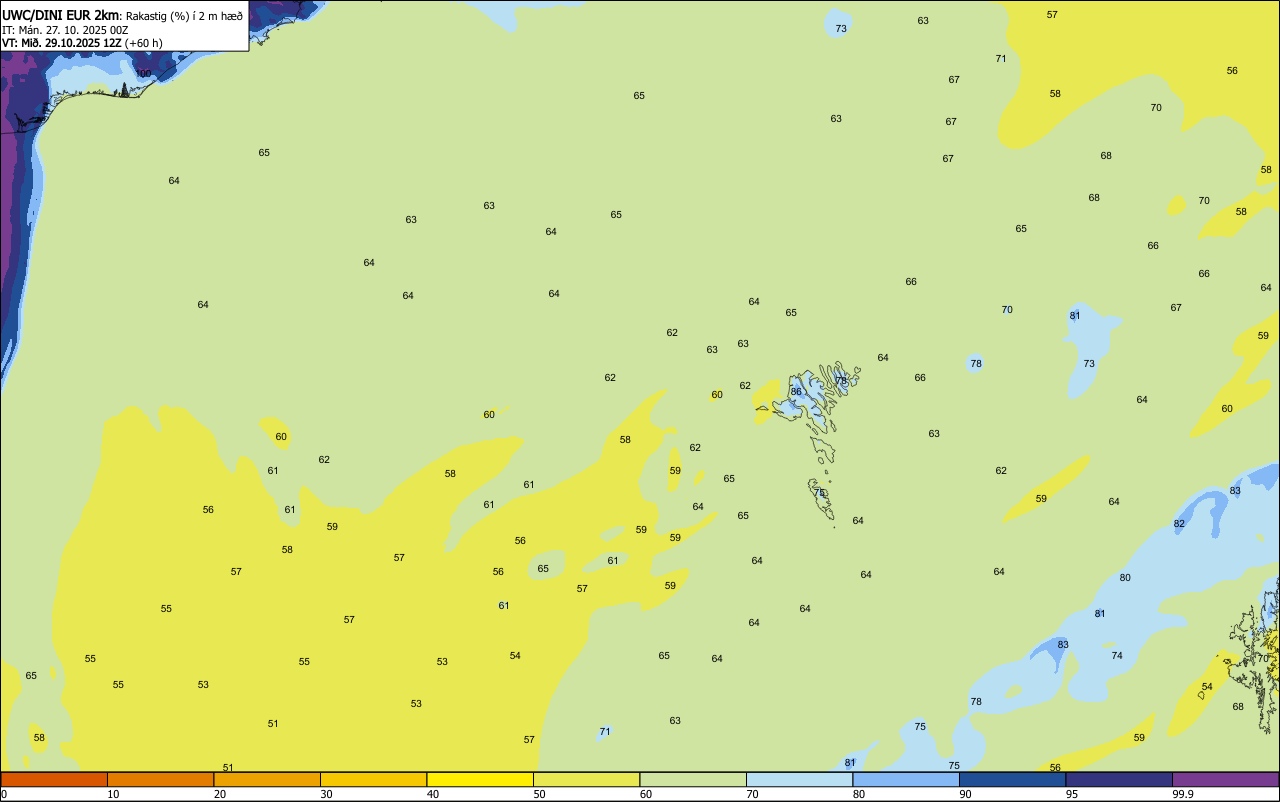
Task: Click the 10–20 orange legend swatch
Action: [x=160, y=779]
